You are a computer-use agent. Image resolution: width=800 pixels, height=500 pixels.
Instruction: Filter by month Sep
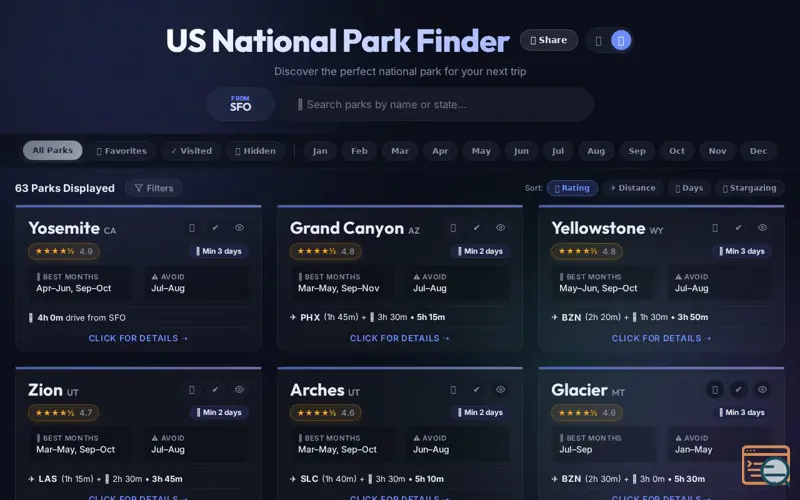tap(637, 151)
